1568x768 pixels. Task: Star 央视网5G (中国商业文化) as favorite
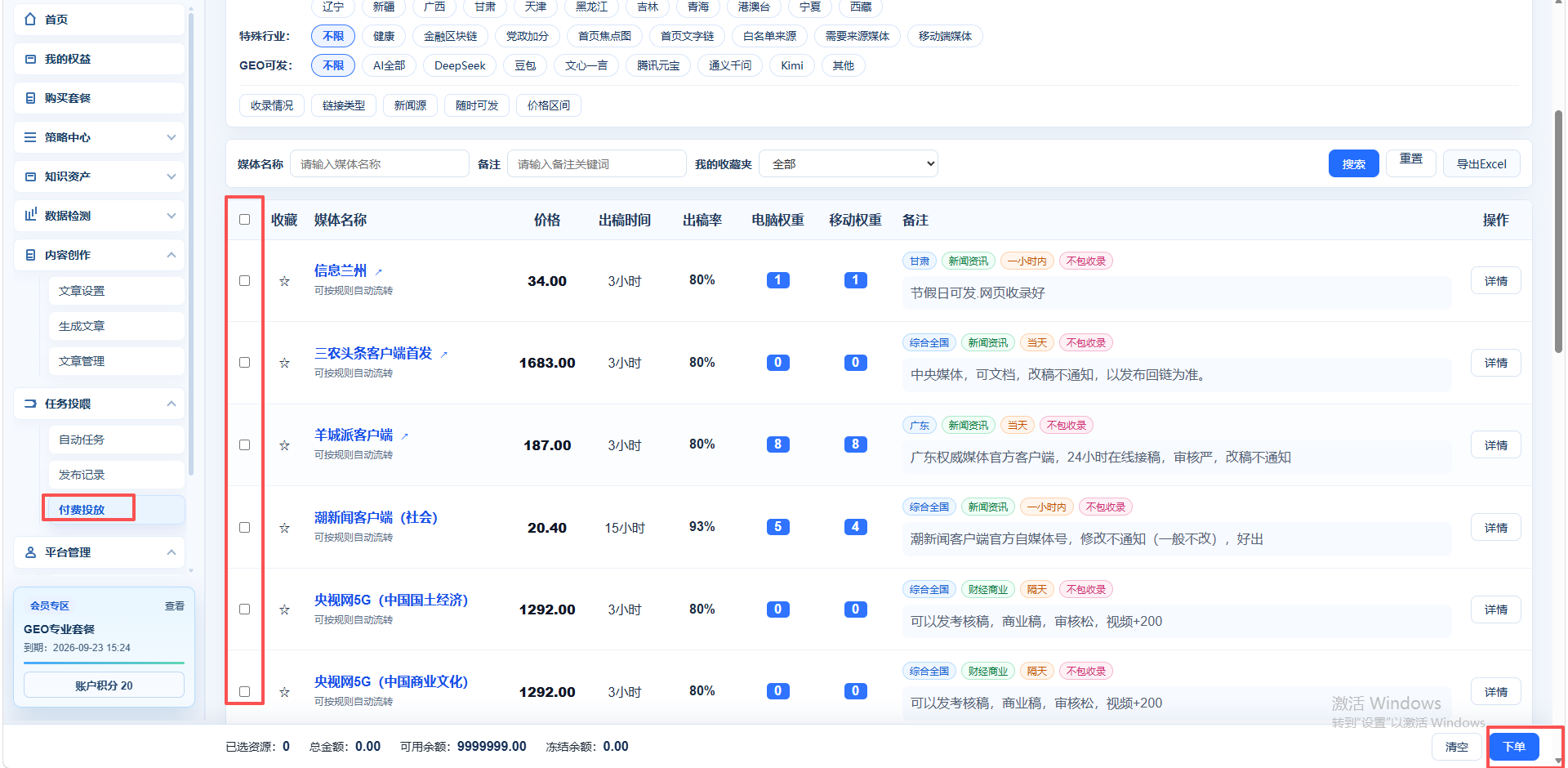click(284, 692)
